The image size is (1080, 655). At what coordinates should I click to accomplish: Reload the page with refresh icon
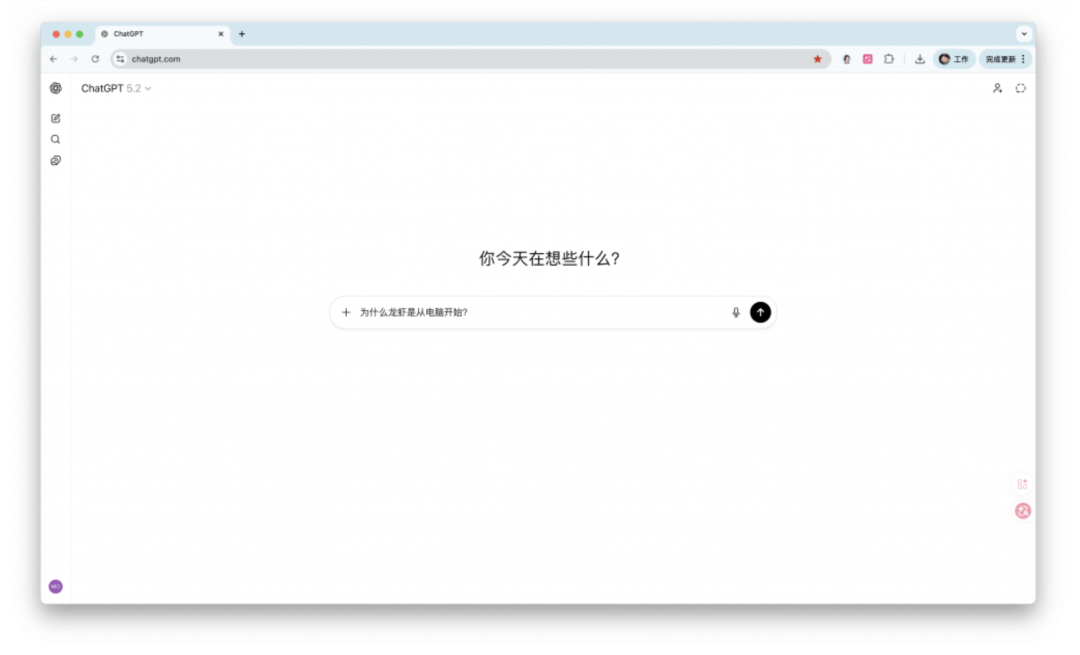click(x=96, y=59)
